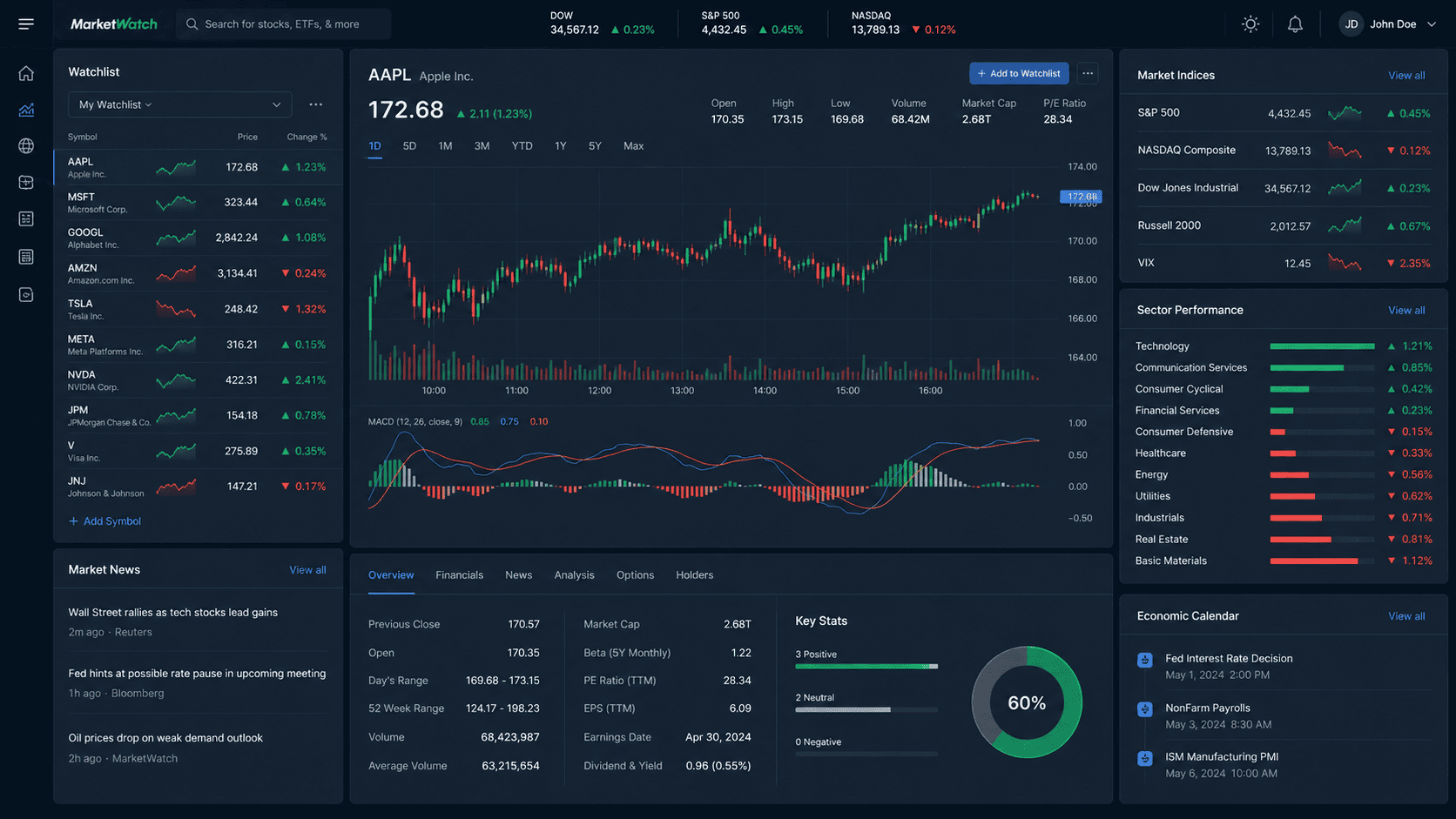Image resolution: width=1456 pixels, height=819 pixels.
Task: Open the hamburger menu icon
Action: pyautogui.click(x=26, y=24)
